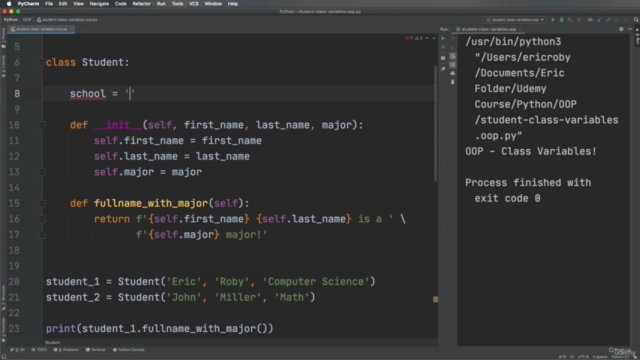Open the Favorites tool window stripe
This screenshot has width=640, height=360.
3,329
